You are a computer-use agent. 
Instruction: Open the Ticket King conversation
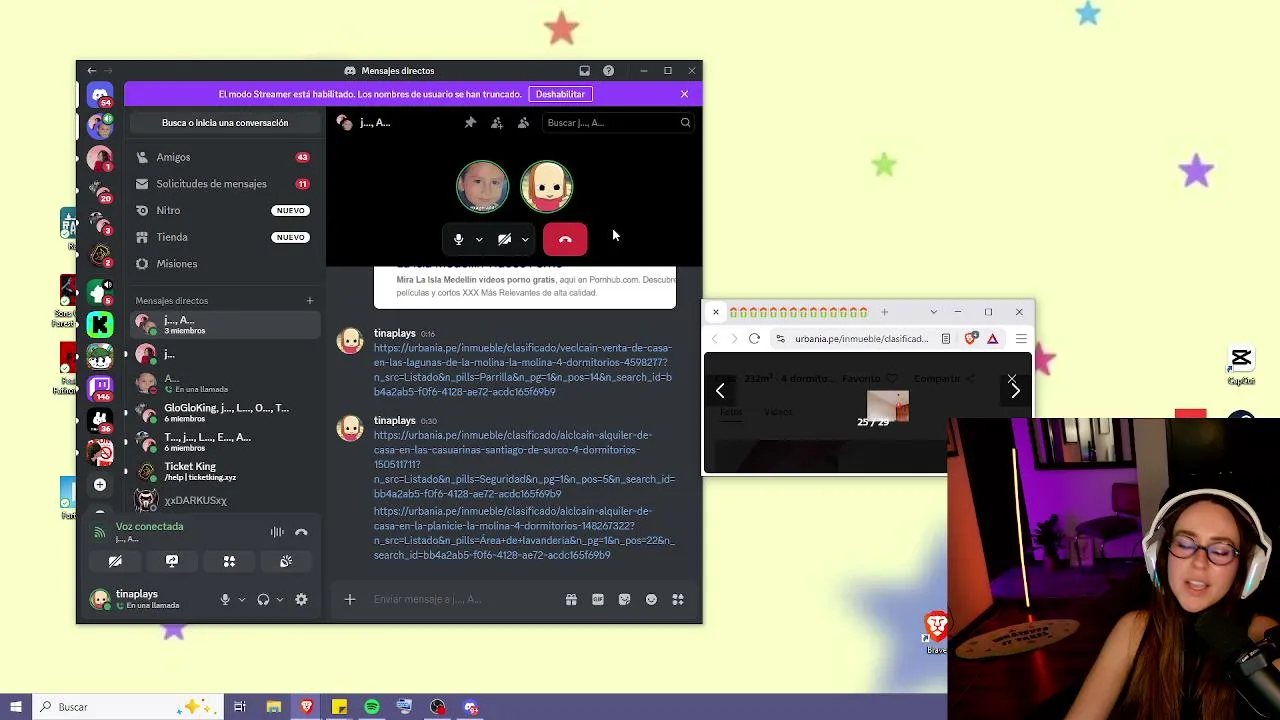[225, 471]
